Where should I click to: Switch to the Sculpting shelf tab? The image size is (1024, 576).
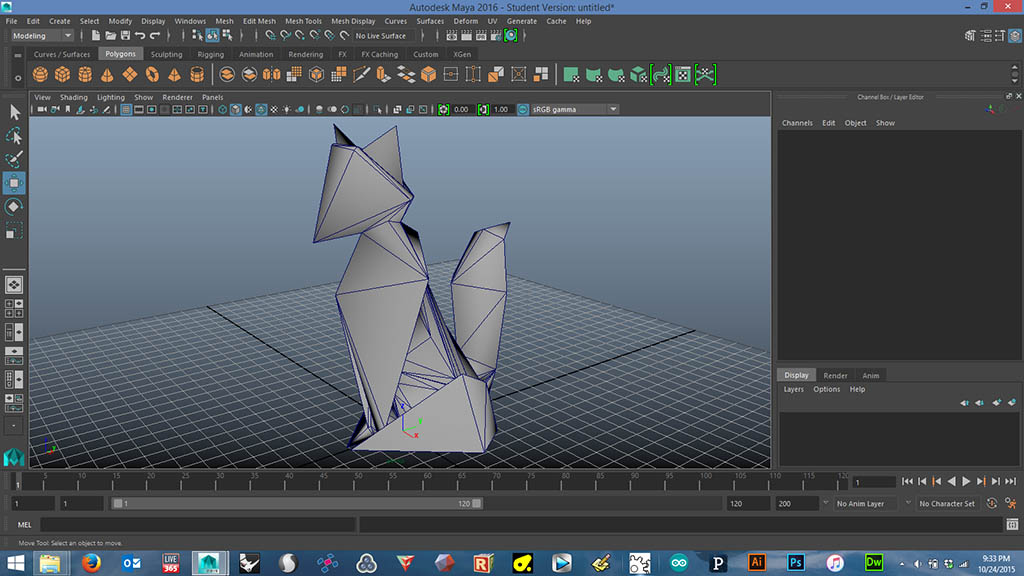pyautogui.click(x=166, y=54)
